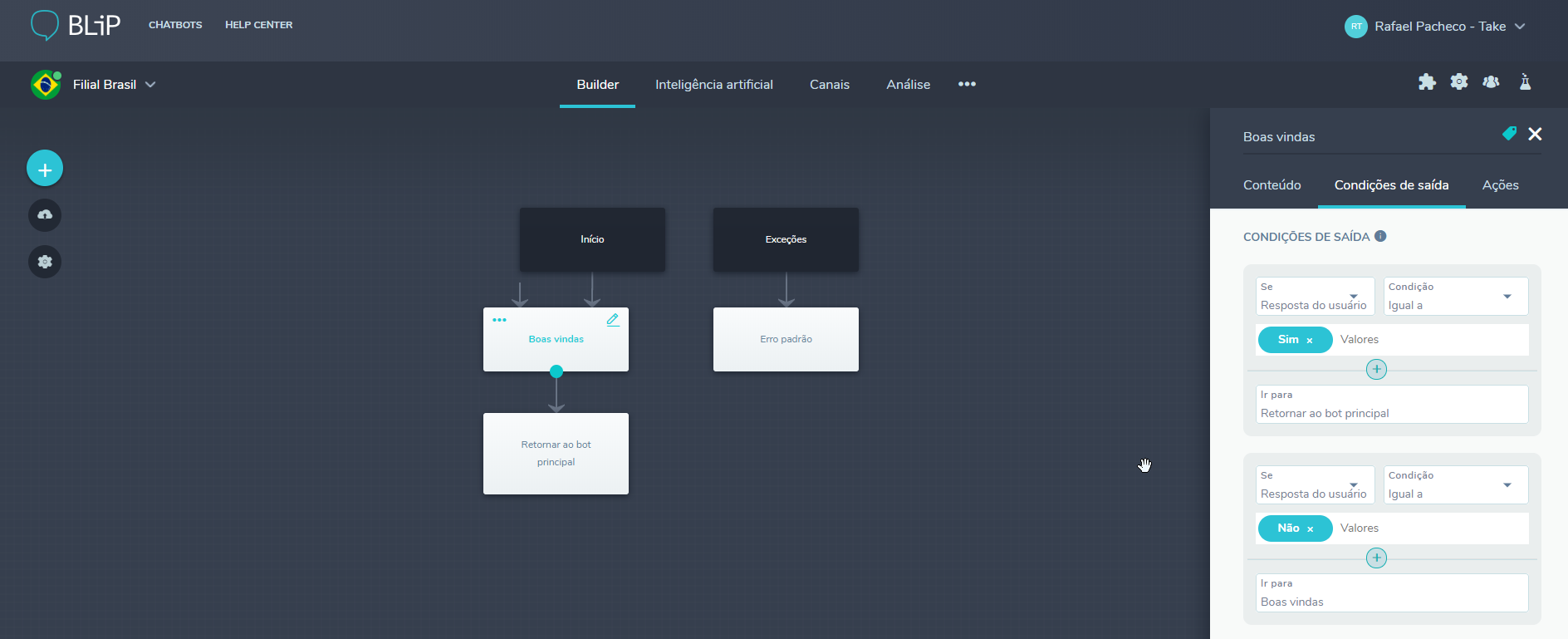The width and height of the screenshot is (1568, 639).
Task: Click the Ir para Retornar ao bot principal field
Action: (x=1391, y=405)
